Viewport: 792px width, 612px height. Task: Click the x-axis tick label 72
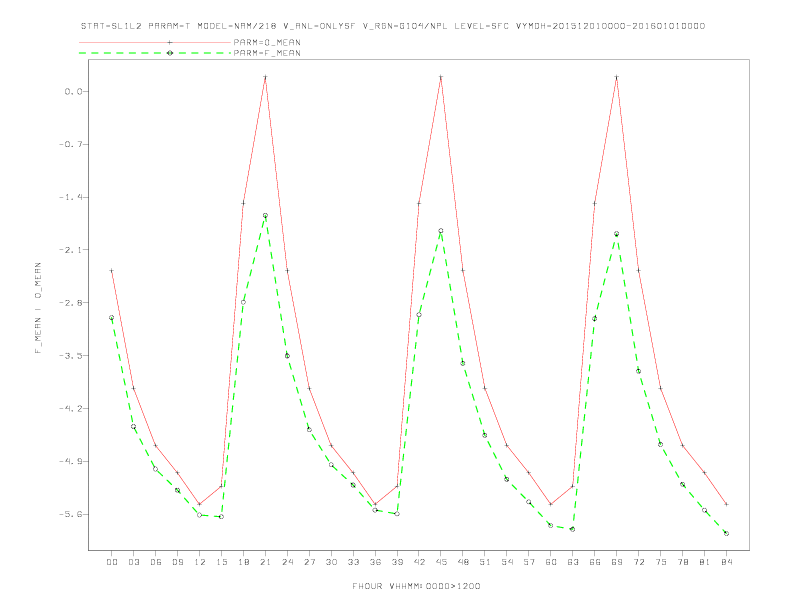[638, 562]
